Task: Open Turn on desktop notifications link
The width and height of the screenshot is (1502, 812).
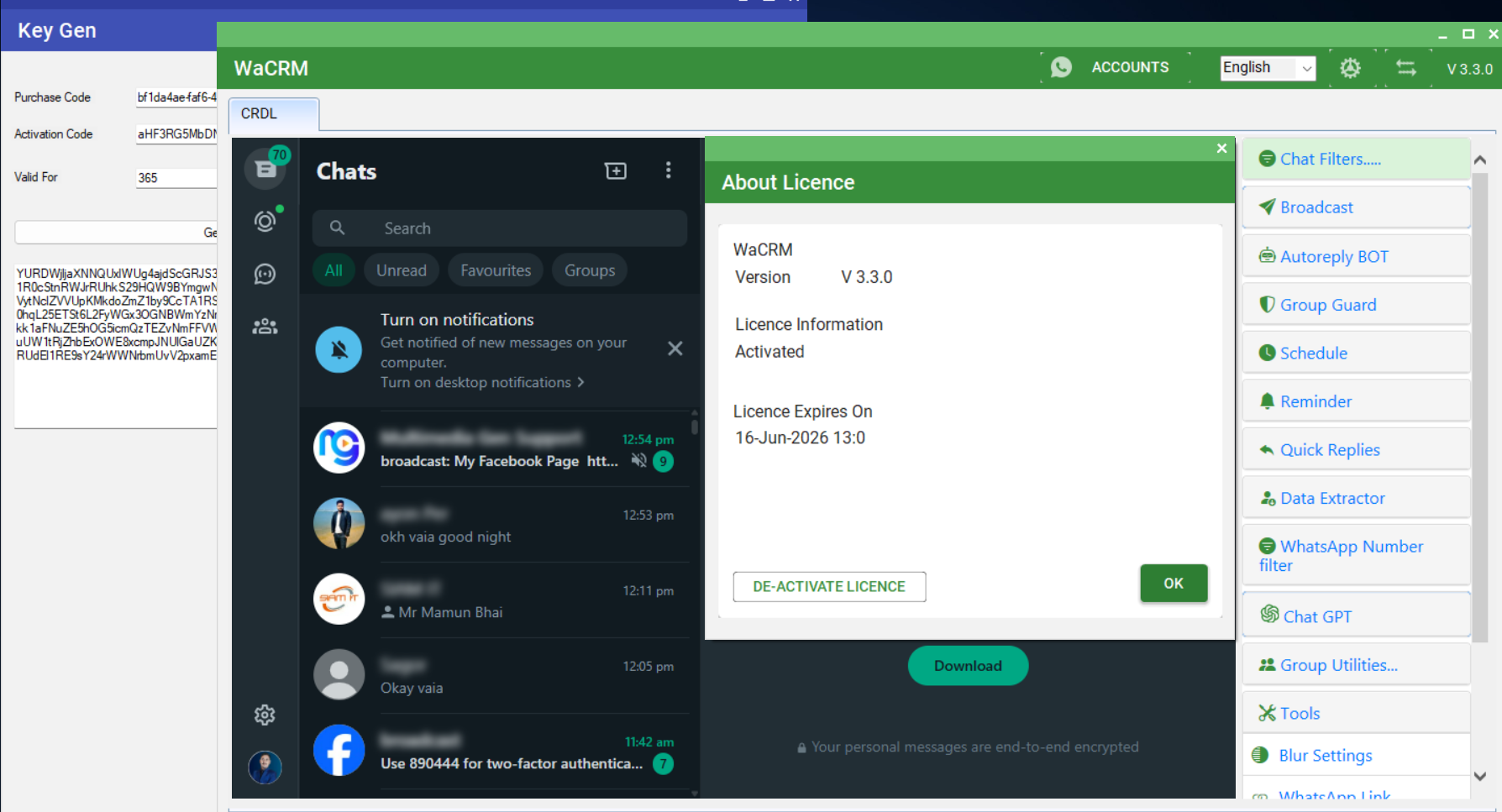Action: (482, 382)
